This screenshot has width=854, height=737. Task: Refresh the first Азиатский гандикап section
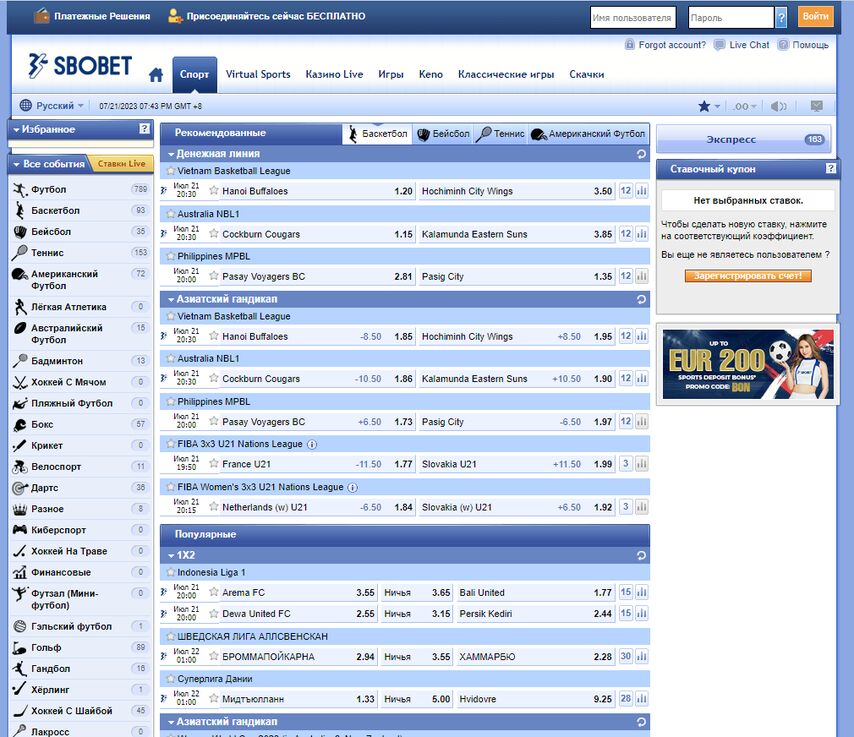[x=641, y=299]
